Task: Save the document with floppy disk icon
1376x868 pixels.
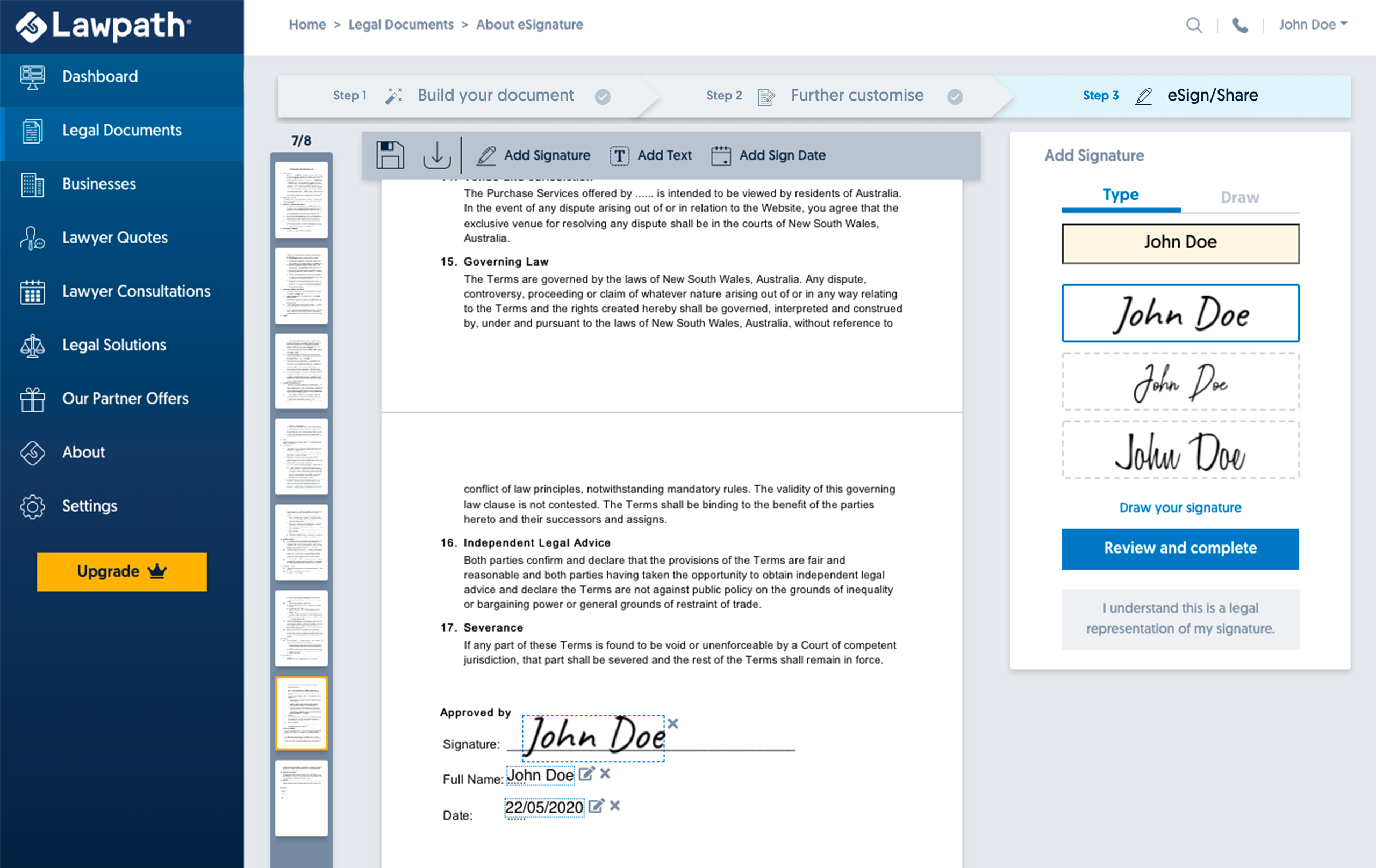Action: [390, 155]
